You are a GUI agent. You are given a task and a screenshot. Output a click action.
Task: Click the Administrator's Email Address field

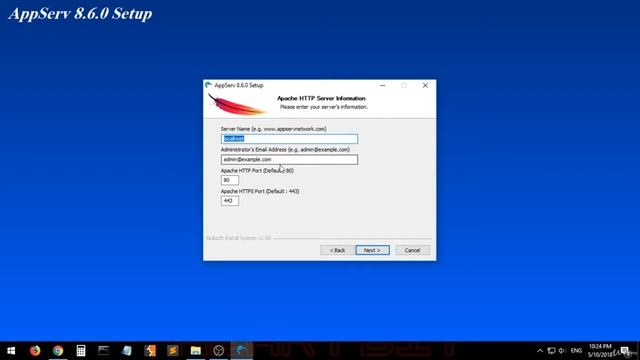click(289, 160)
